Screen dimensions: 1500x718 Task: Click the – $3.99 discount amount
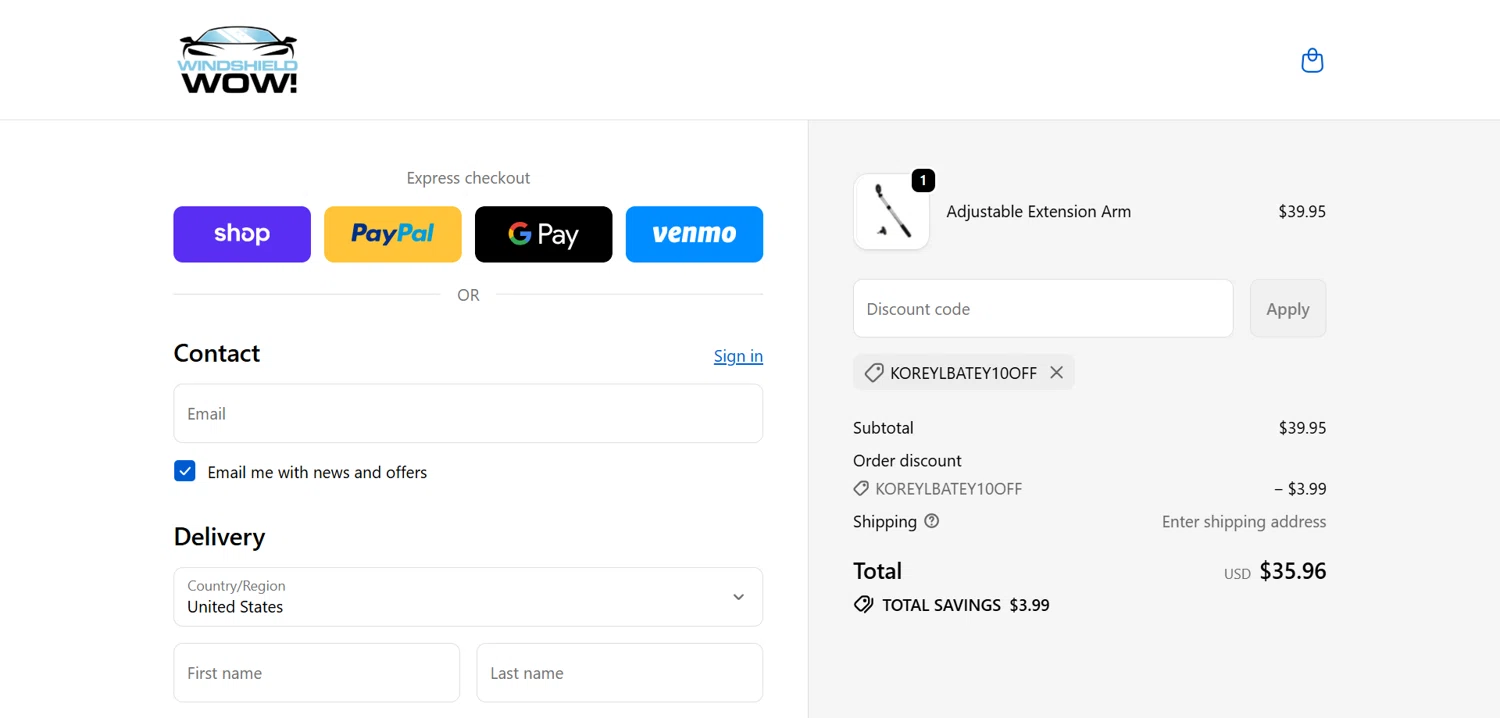1300,489
